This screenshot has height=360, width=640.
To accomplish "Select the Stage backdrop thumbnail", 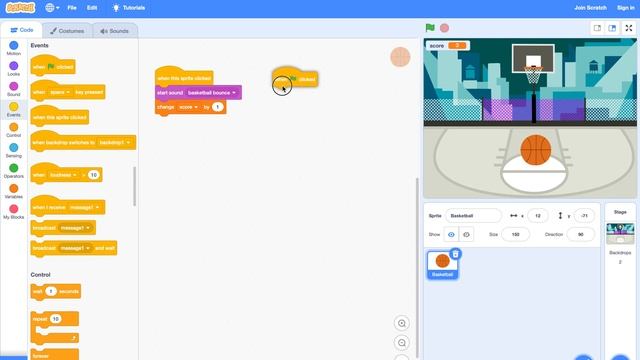I will pyautogui.click(x=620, y=233).
